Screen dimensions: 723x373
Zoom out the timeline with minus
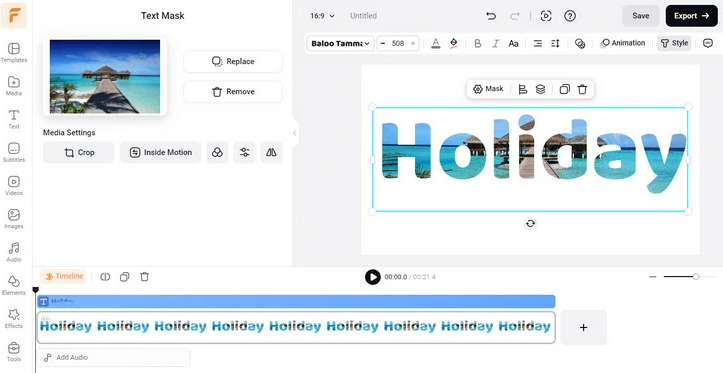(652, 277)
